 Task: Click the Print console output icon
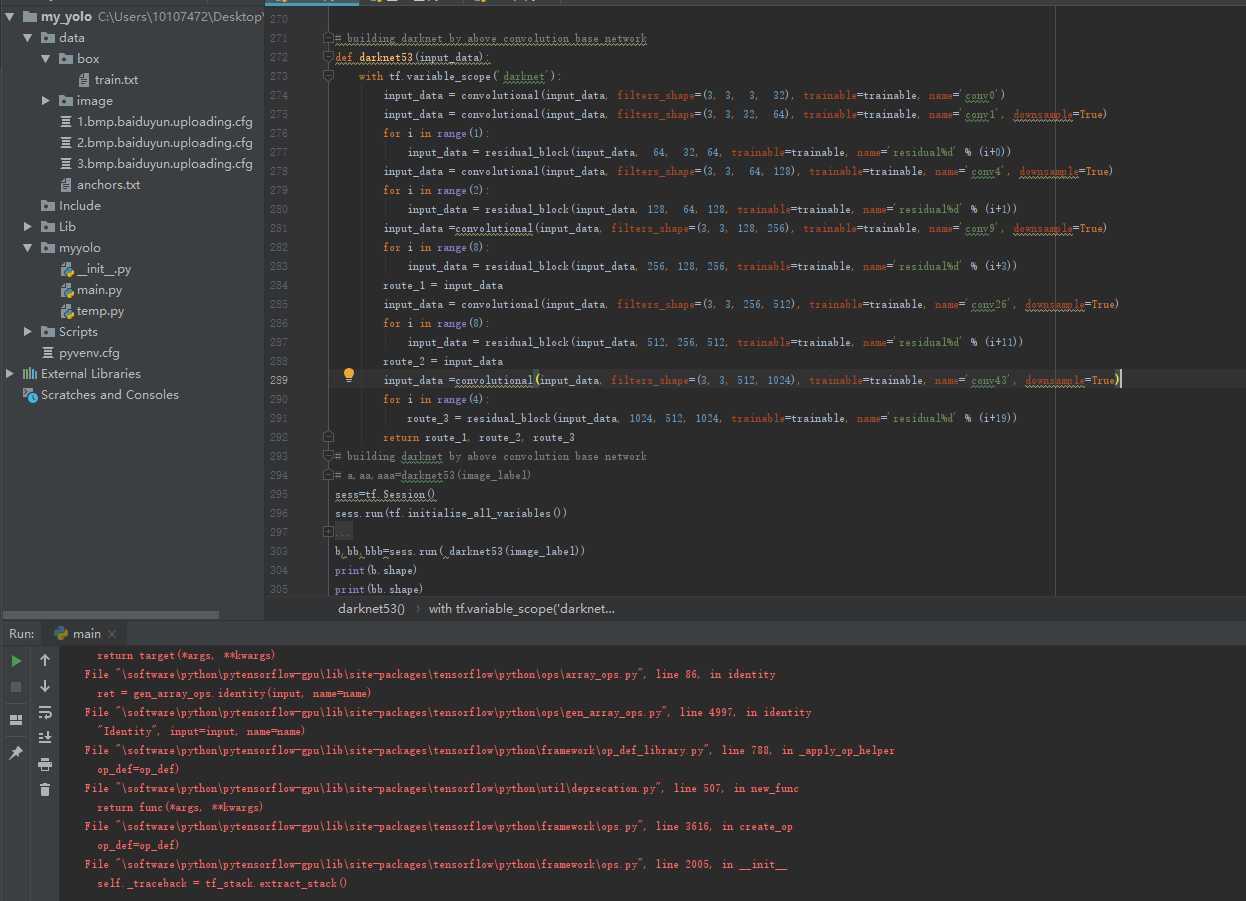coord(45,764)
